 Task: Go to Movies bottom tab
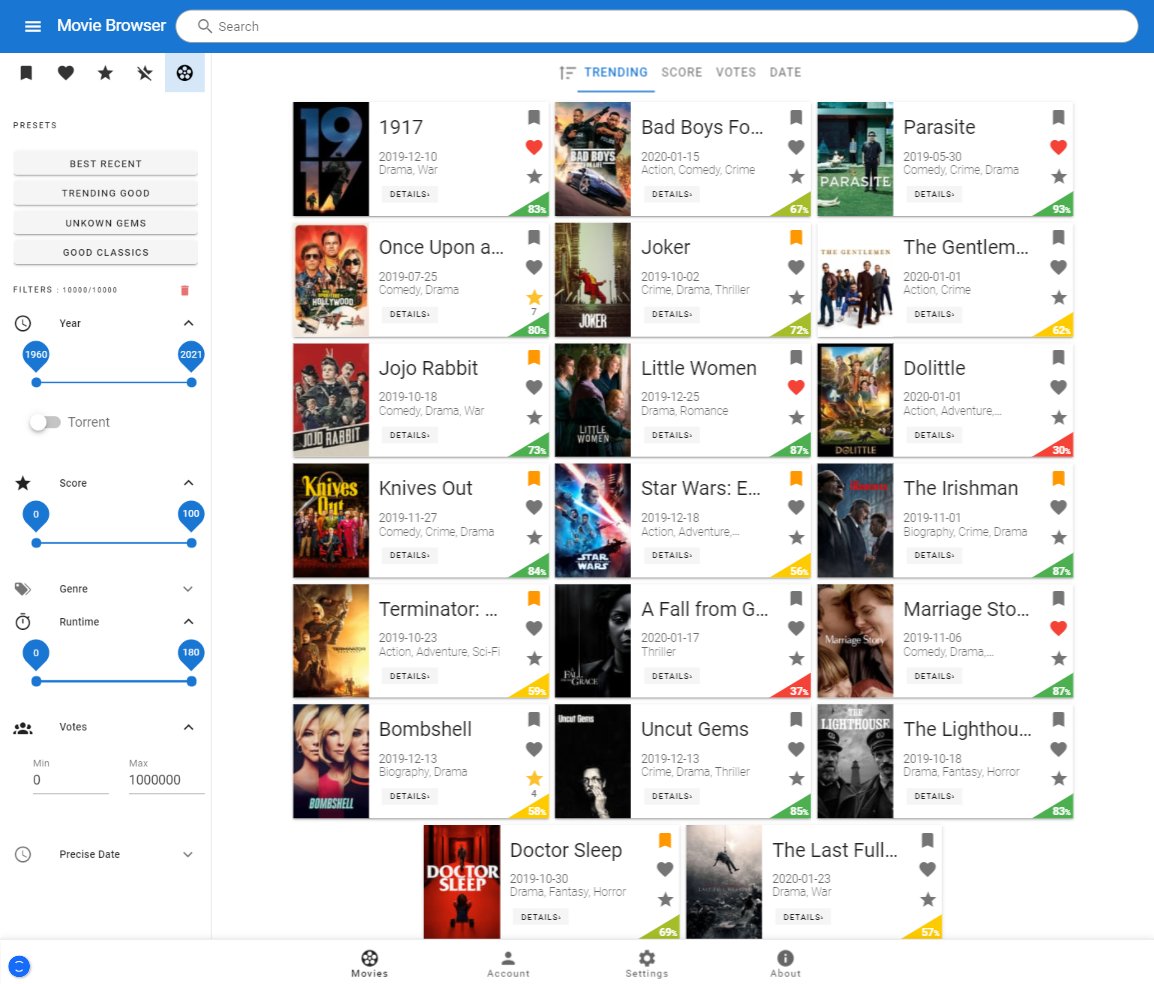click(x=369, y=964)
